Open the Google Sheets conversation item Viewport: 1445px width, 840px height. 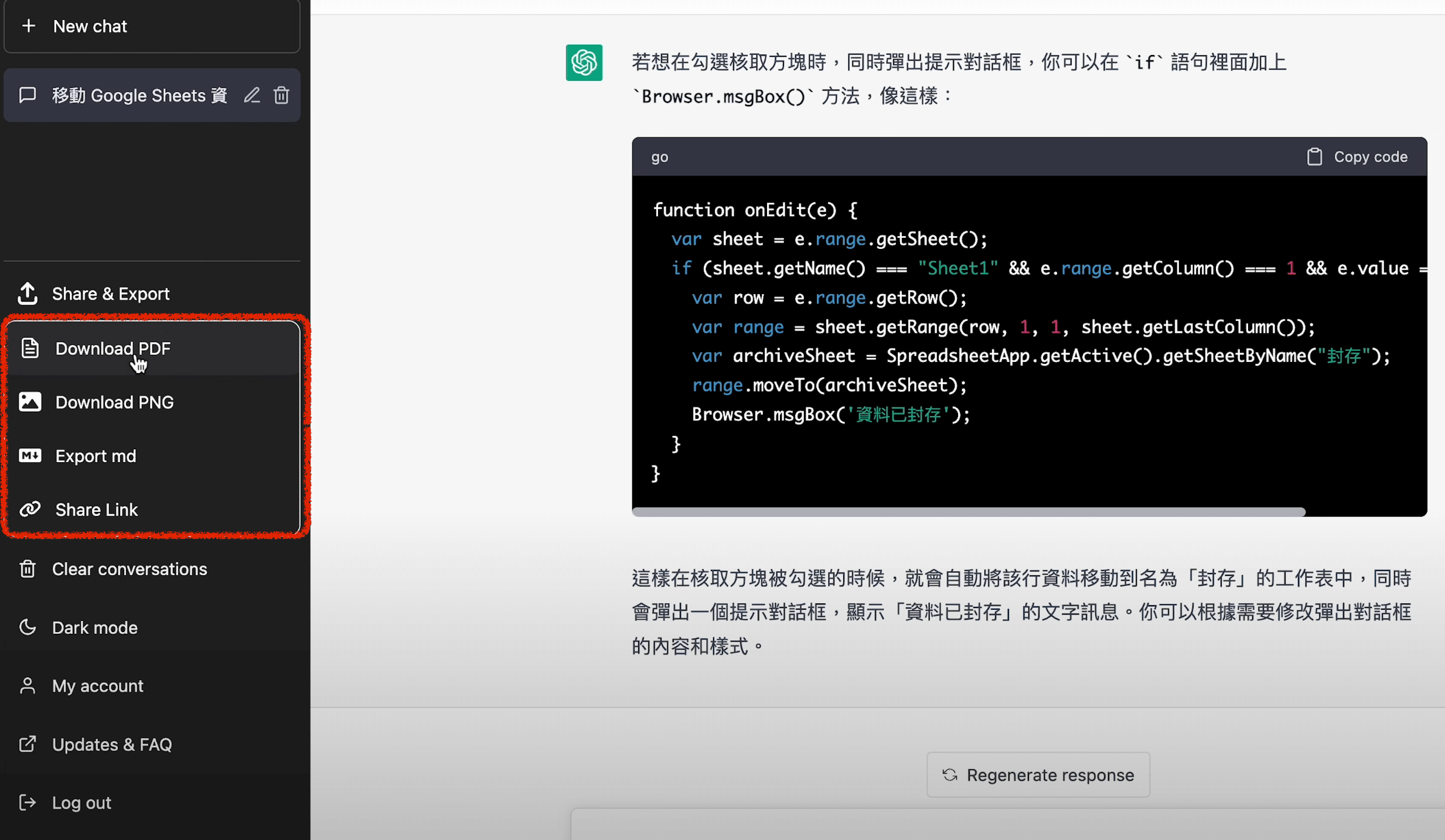tap(139, 95)
